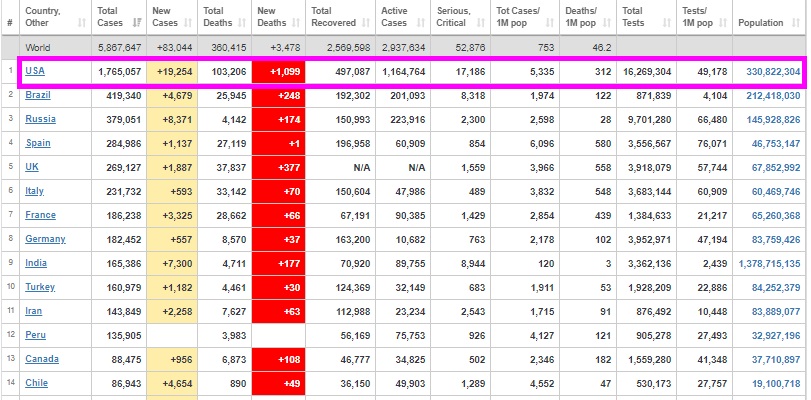Click the Tests/1M pop header sort arrow

point(724,23)
